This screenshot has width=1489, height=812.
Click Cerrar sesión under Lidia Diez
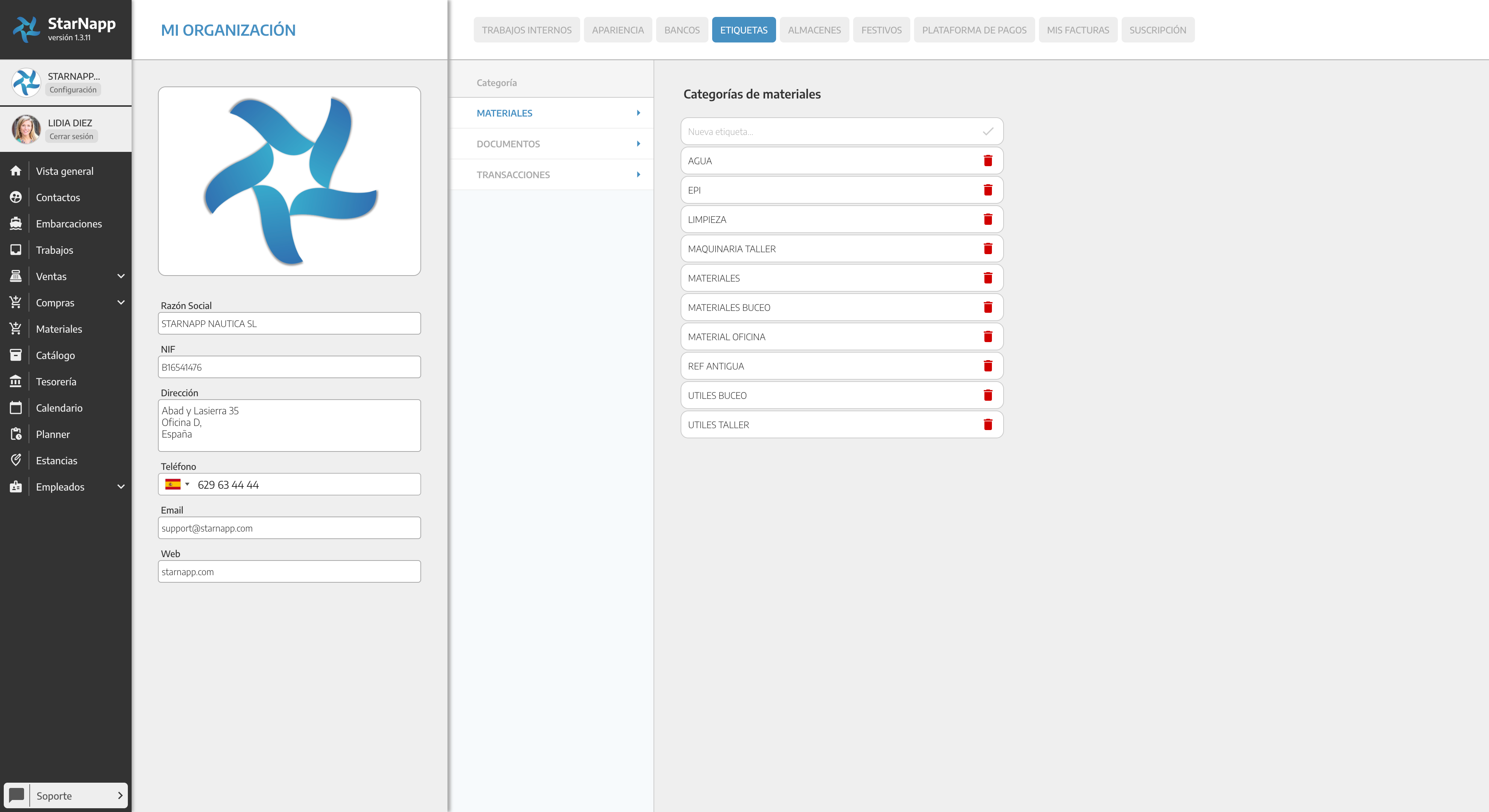(71, 136)
